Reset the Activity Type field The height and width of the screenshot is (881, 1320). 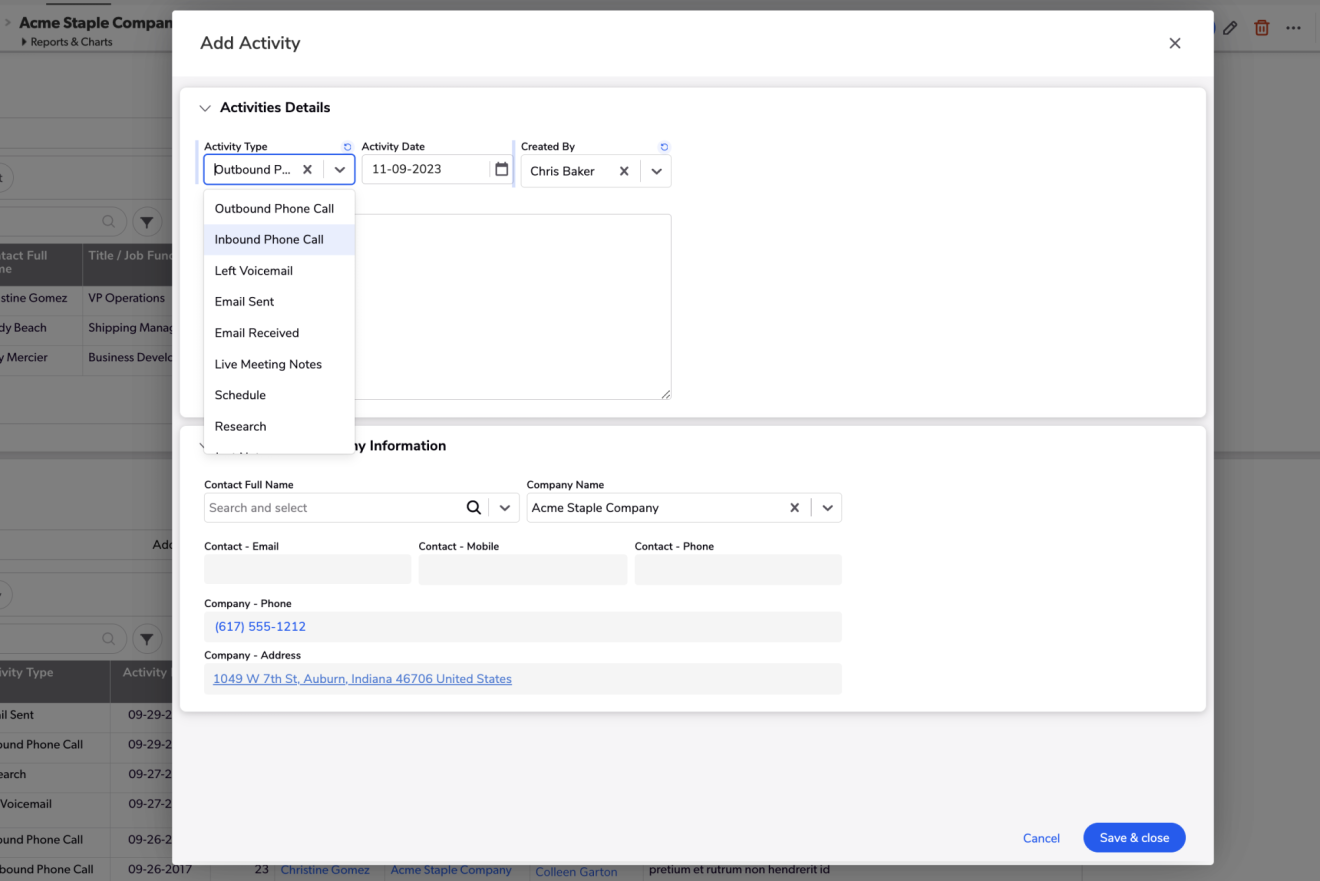(347, 147)
